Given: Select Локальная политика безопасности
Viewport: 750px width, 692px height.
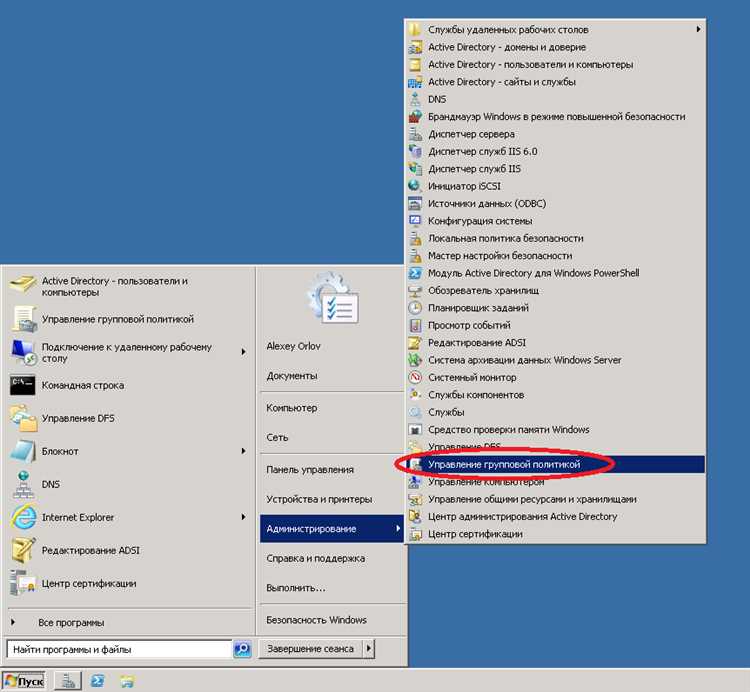Looking at the screenshot, I should pos(555,239).
